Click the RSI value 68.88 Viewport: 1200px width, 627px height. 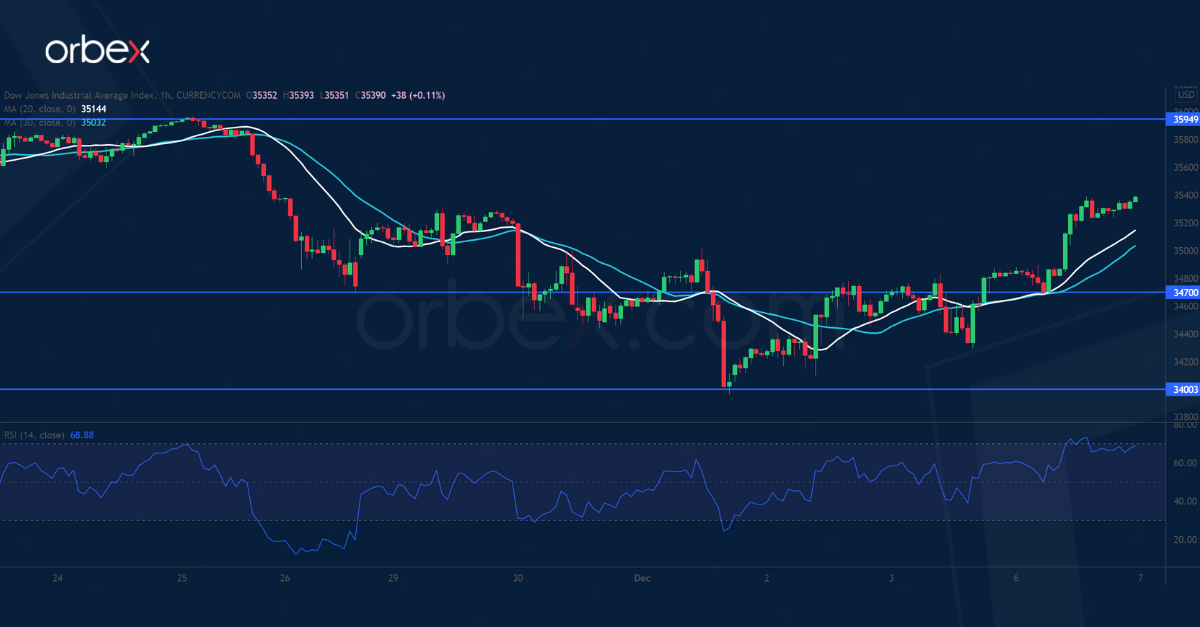pyautogui.click(x=82, y=435)
